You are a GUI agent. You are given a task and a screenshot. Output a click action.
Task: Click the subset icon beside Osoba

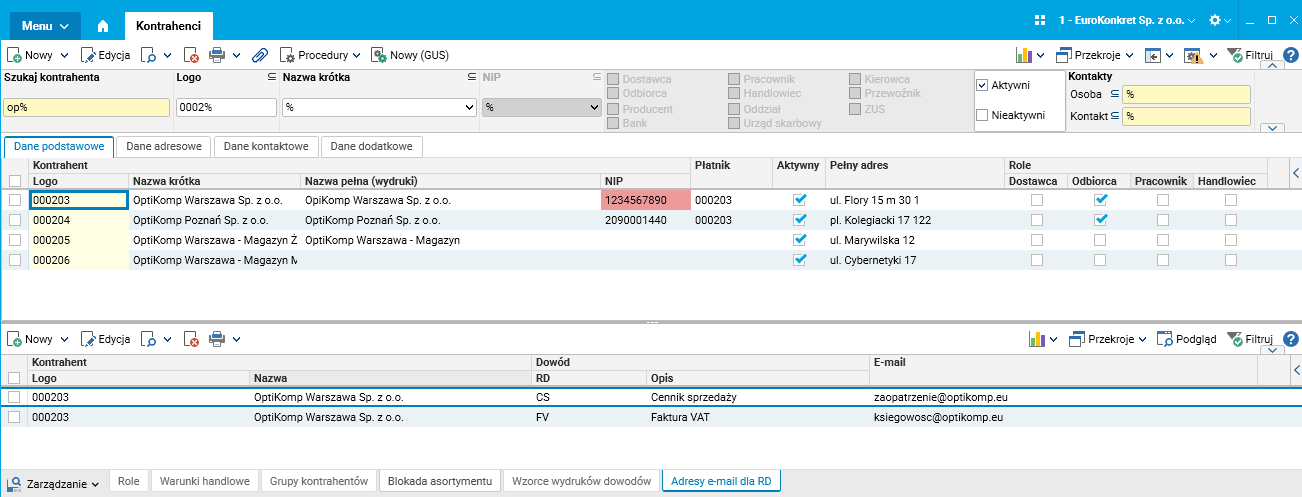coord(1114,94)
